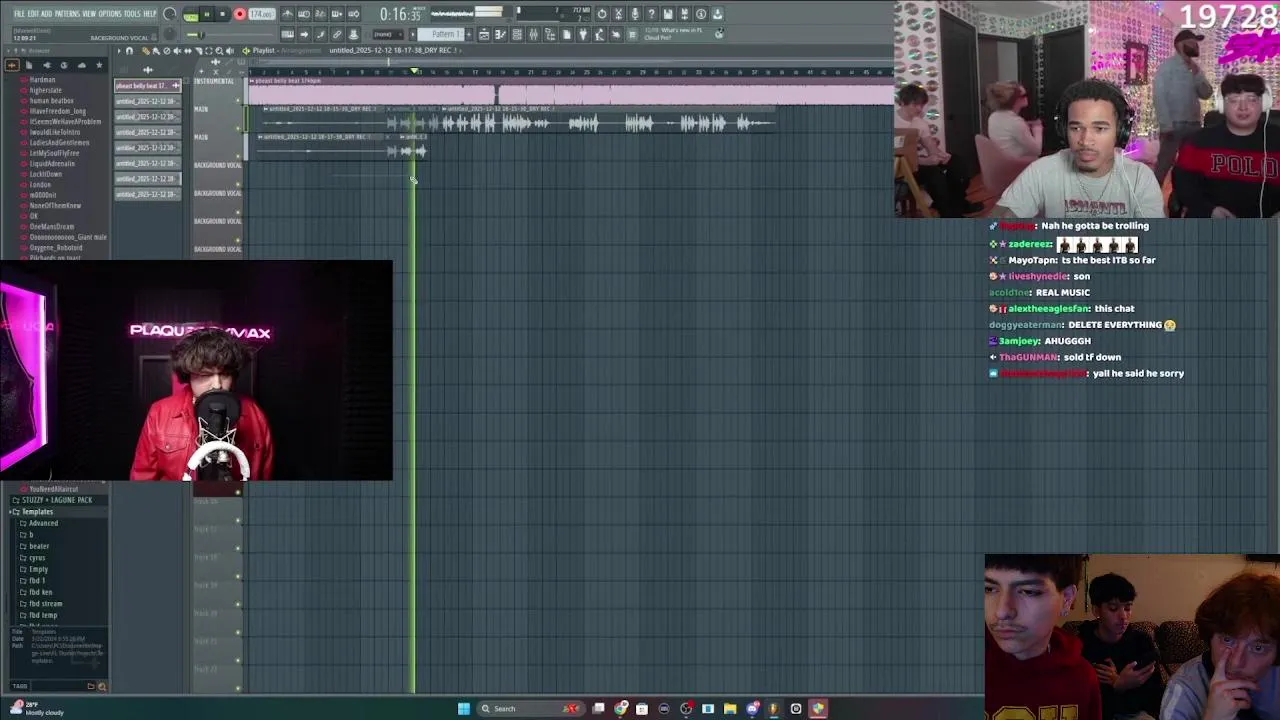
Task: Arm the red record button
Action: click(x=240, y=14)
